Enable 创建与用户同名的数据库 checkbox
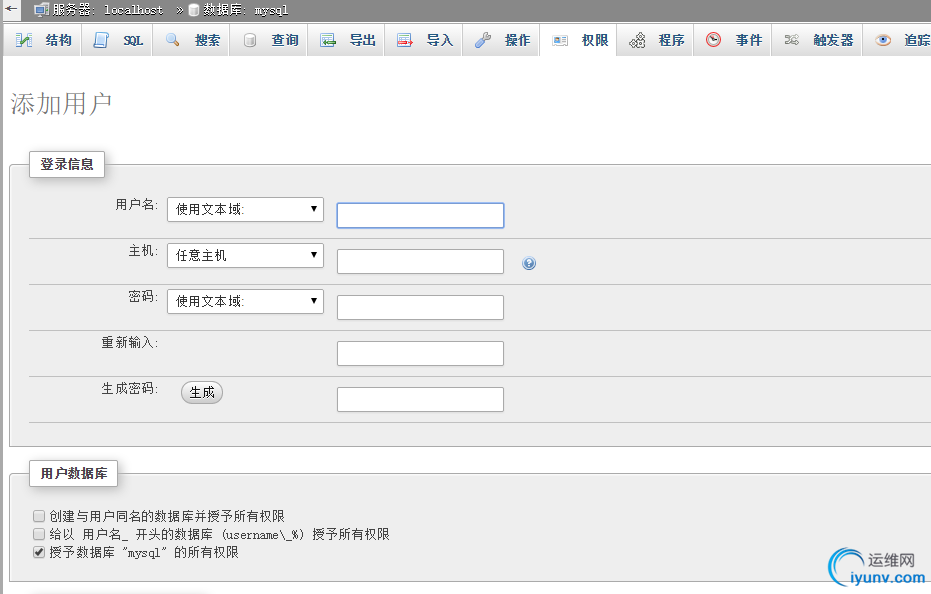The image size is (931, 594). click(39, 516)
